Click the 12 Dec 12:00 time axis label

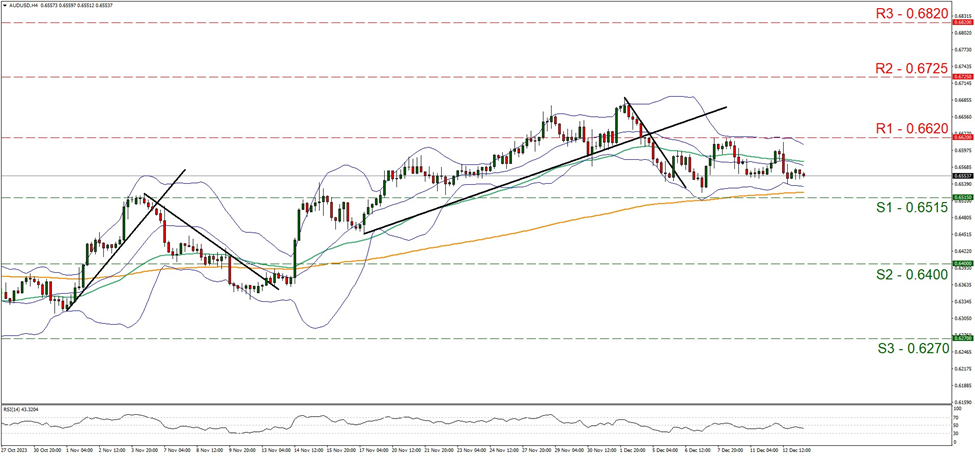tap(795, 451)
